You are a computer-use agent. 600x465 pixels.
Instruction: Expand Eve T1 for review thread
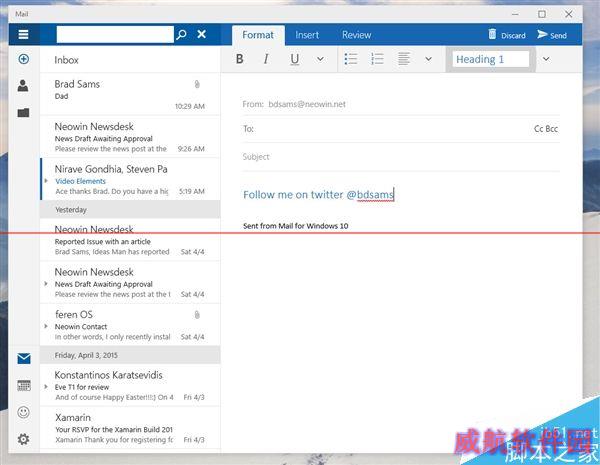46,387
